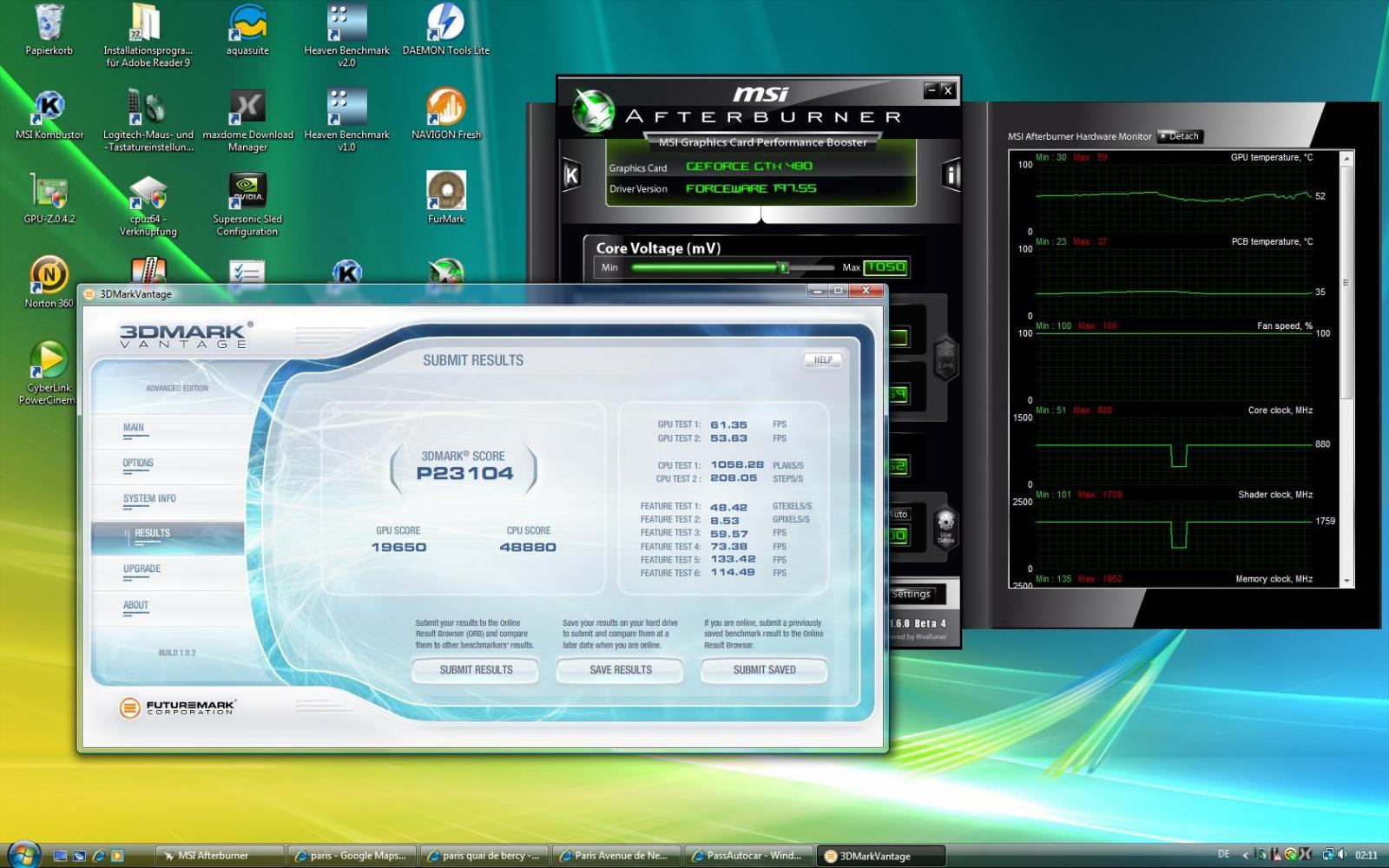Open the ABOUT section in 3DMark Vantage
The height and width of the screenshot is (868, 1389).
coord(135,606)
